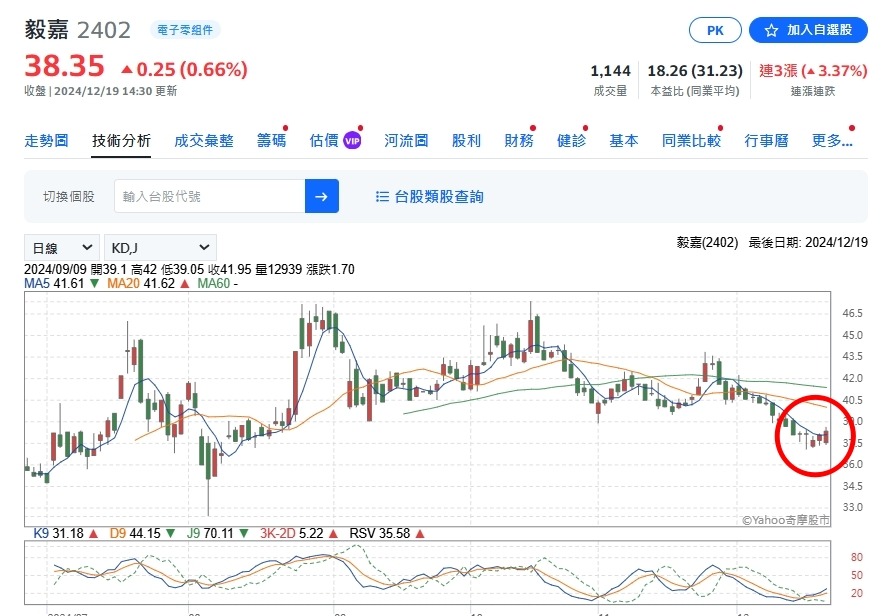Click the purple VIP badge on 估價
The image size is (881, 616).
pyautogui.click(x=352, y=141)
